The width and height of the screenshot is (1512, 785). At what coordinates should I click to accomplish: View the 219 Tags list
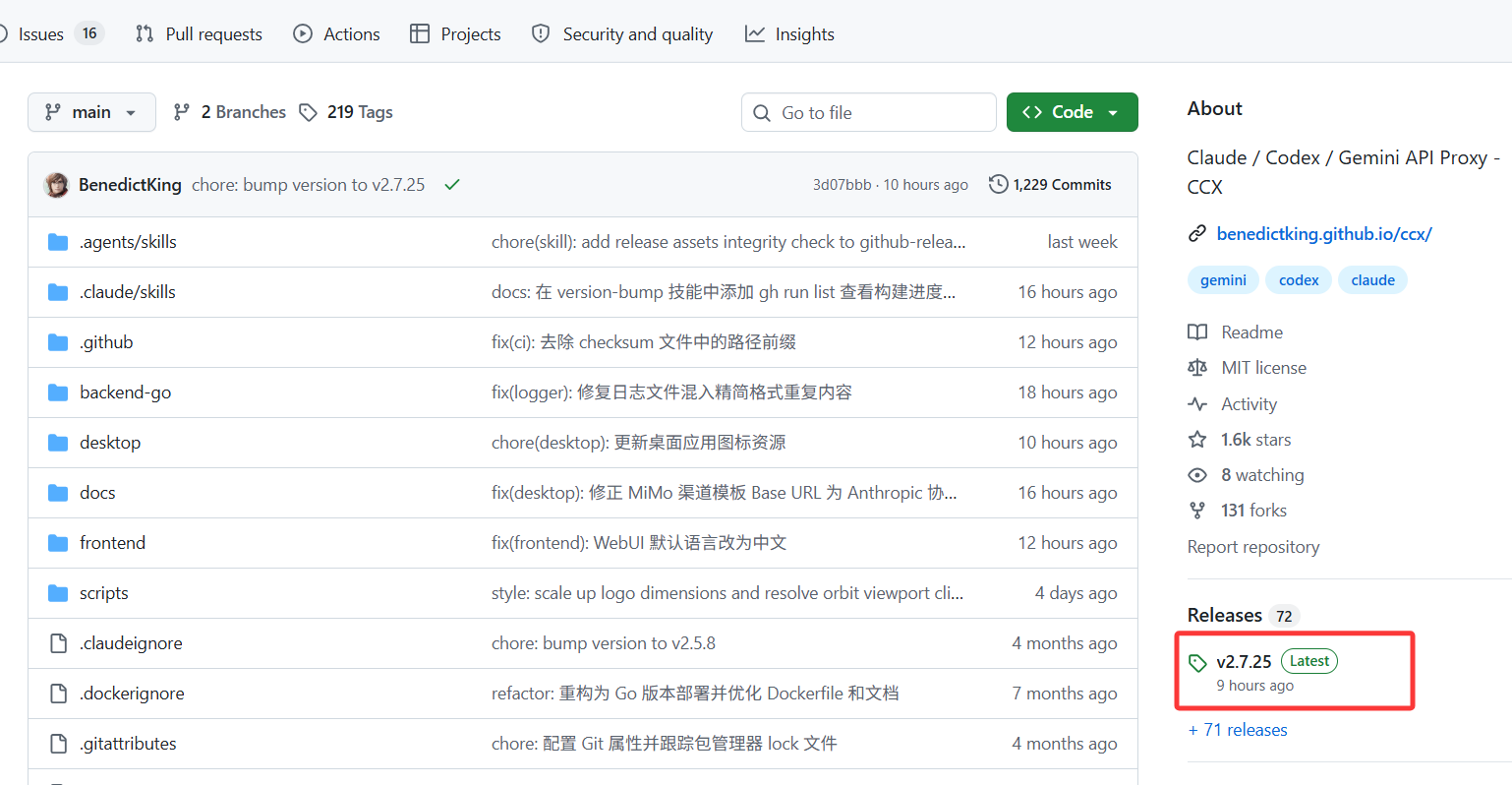click(346, 112)
